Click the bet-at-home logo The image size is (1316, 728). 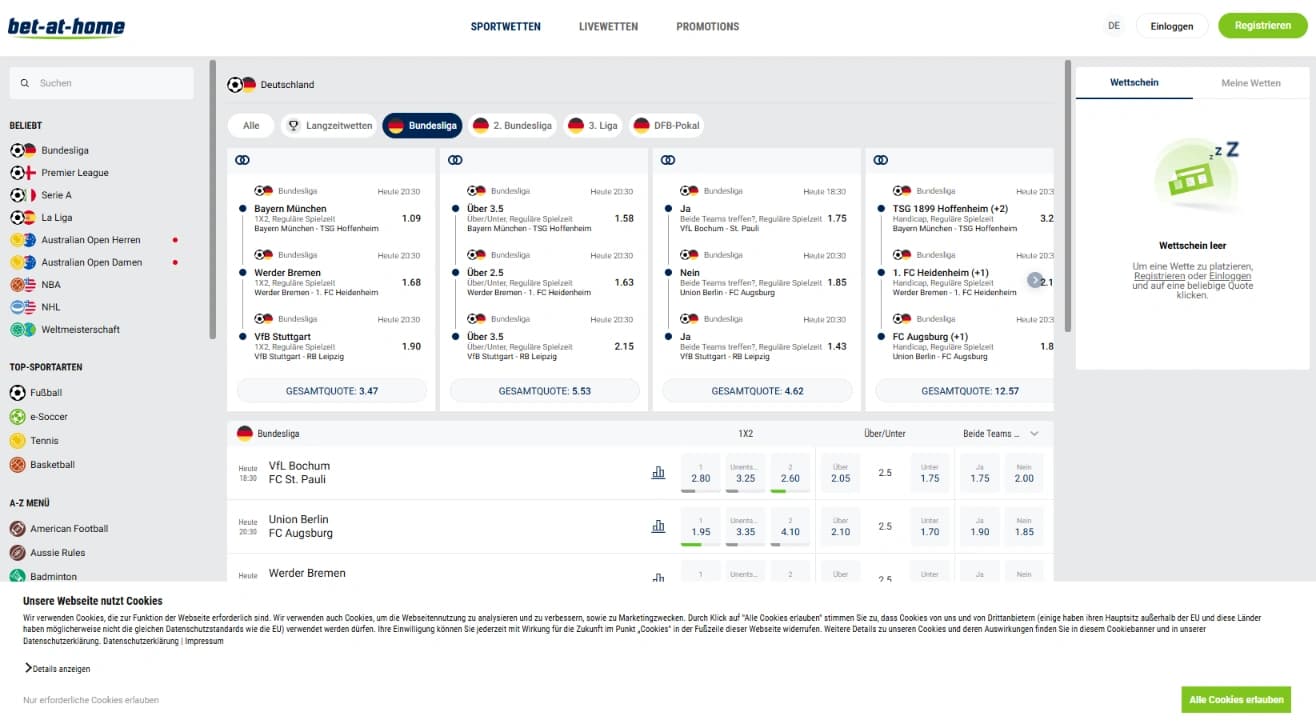[x=66, y=27]
